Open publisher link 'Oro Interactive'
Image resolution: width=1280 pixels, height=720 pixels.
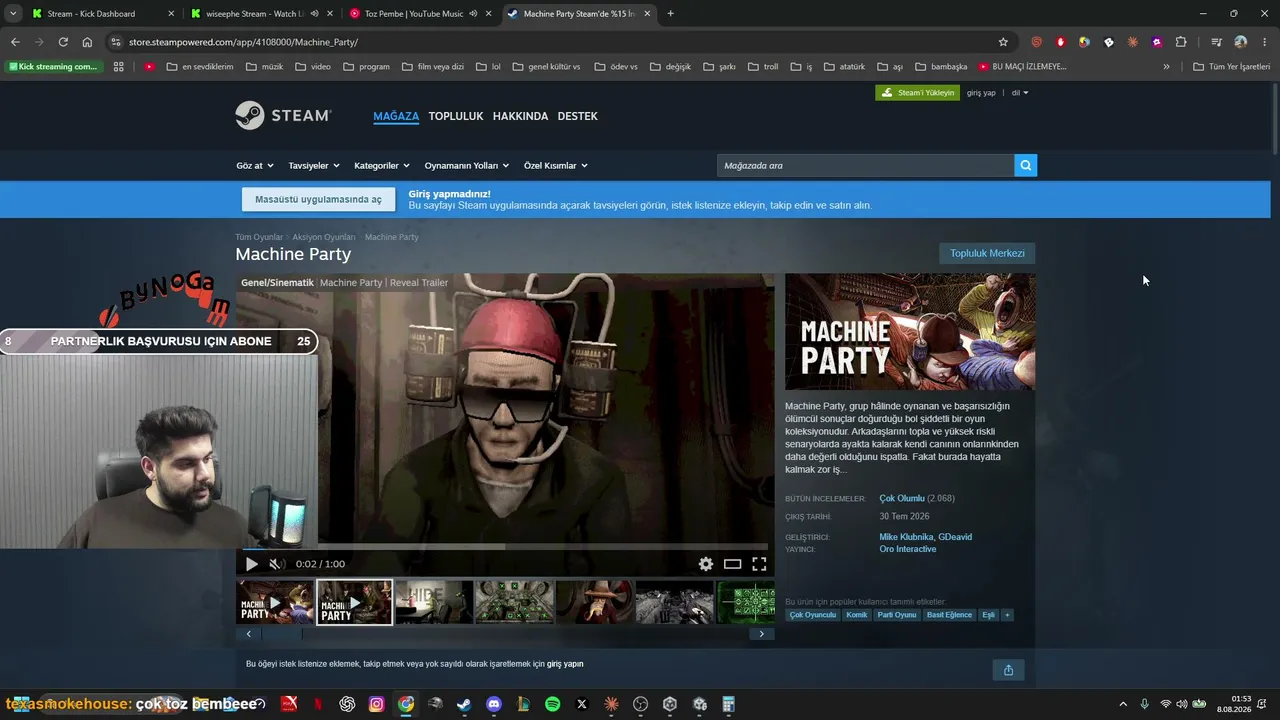click(908, 549)
